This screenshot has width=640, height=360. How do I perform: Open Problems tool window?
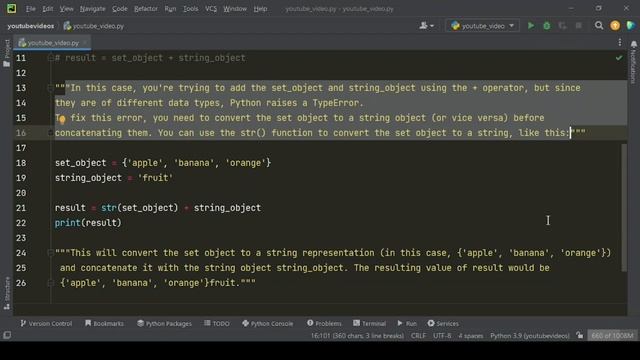pos(324,323)
